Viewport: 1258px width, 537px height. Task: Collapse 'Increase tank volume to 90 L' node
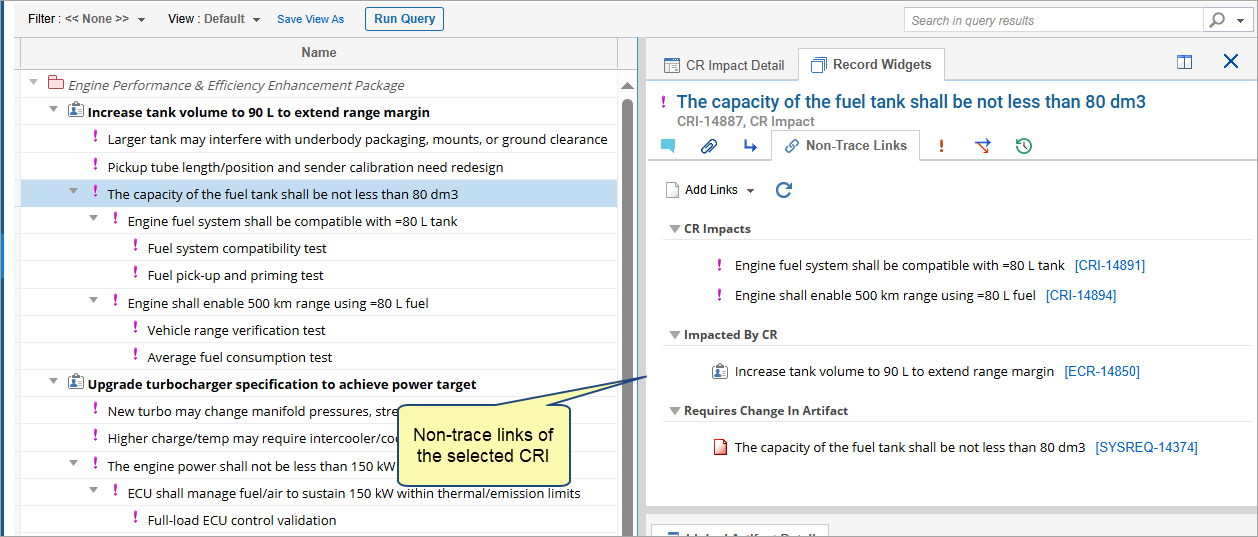point(54,110)
